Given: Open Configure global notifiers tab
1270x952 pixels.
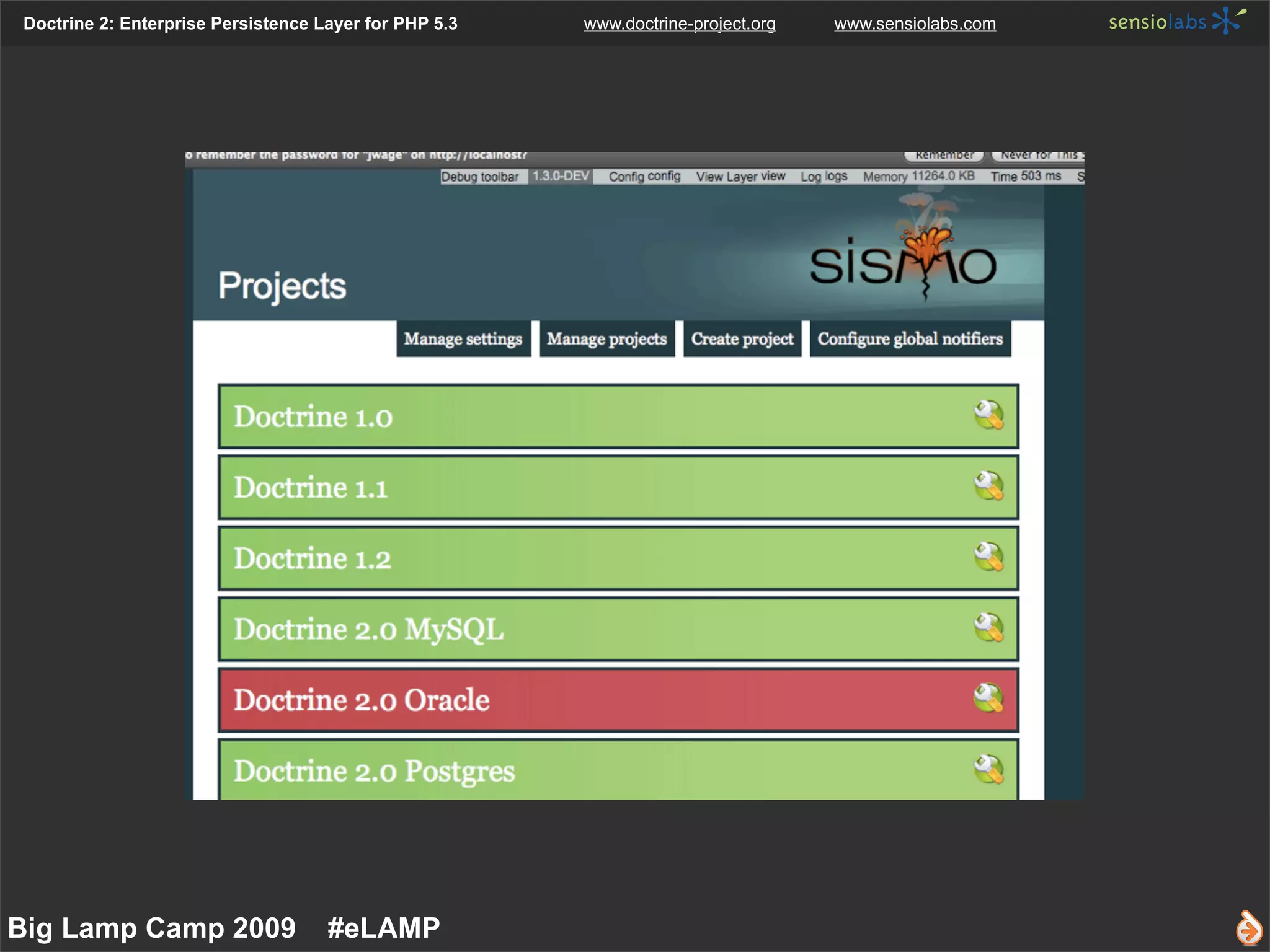Looking at the screenshot, I should [x=910, y=339].
